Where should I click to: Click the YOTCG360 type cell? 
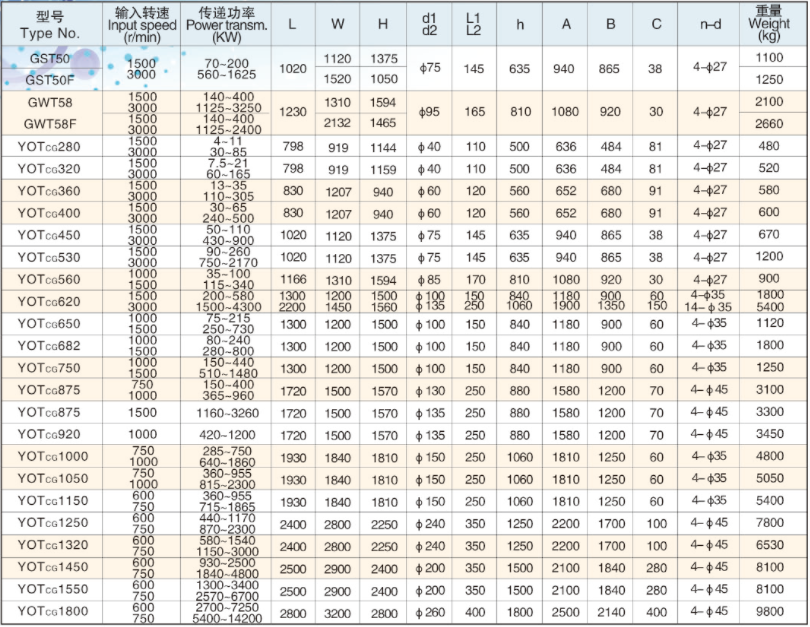(x=50, y=191)
